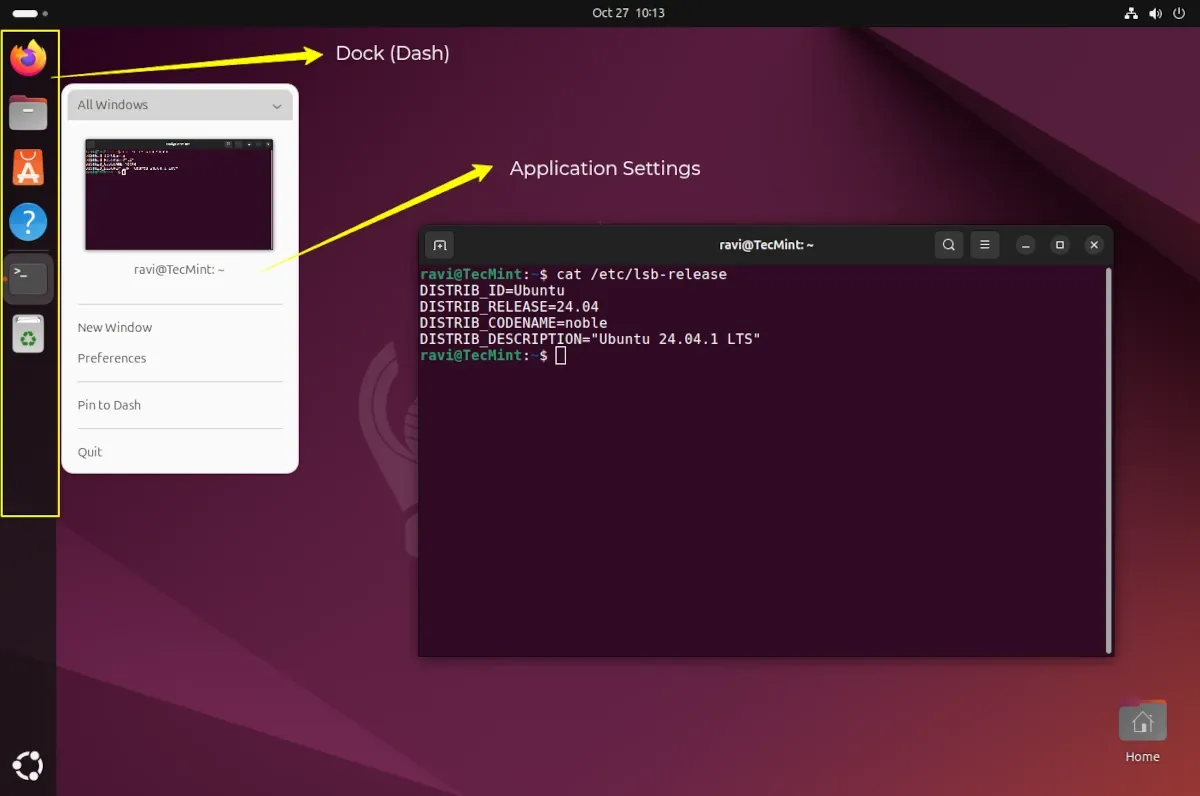Open the search icon in terminal header
The height and width of the screenshot is (796, 1200).
(949, 245)
